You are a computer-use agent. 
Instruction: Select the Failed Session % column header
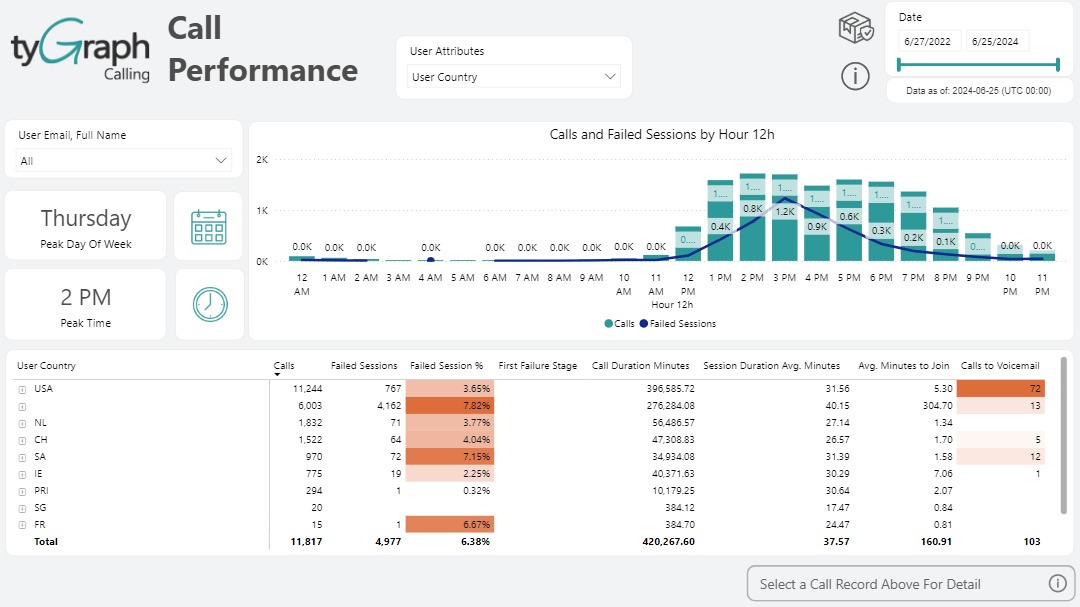pos(446,365)
